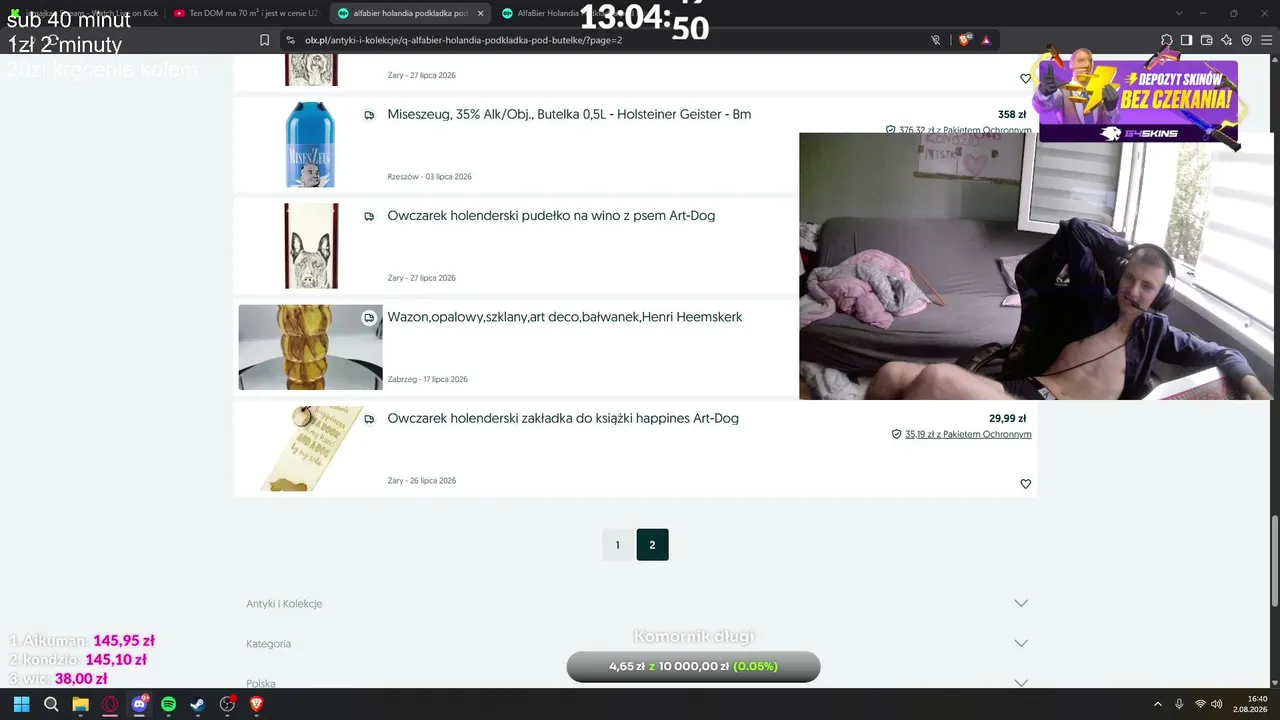Favorite the top Żary 27 lipca listing heart
The width and height of the screenshot is (1280, 720).
(x=1025, y=78)
